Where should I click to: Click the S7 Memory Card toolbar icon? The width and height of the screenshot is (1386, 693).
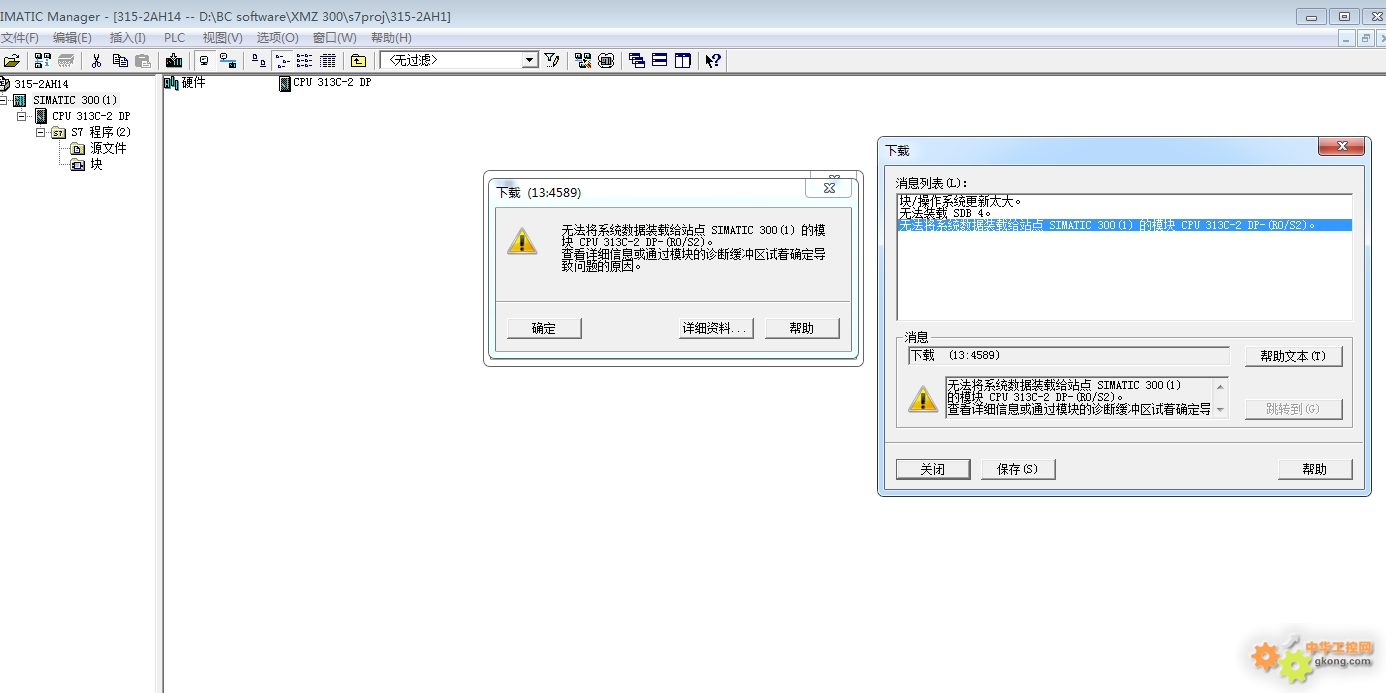(66, 61)
